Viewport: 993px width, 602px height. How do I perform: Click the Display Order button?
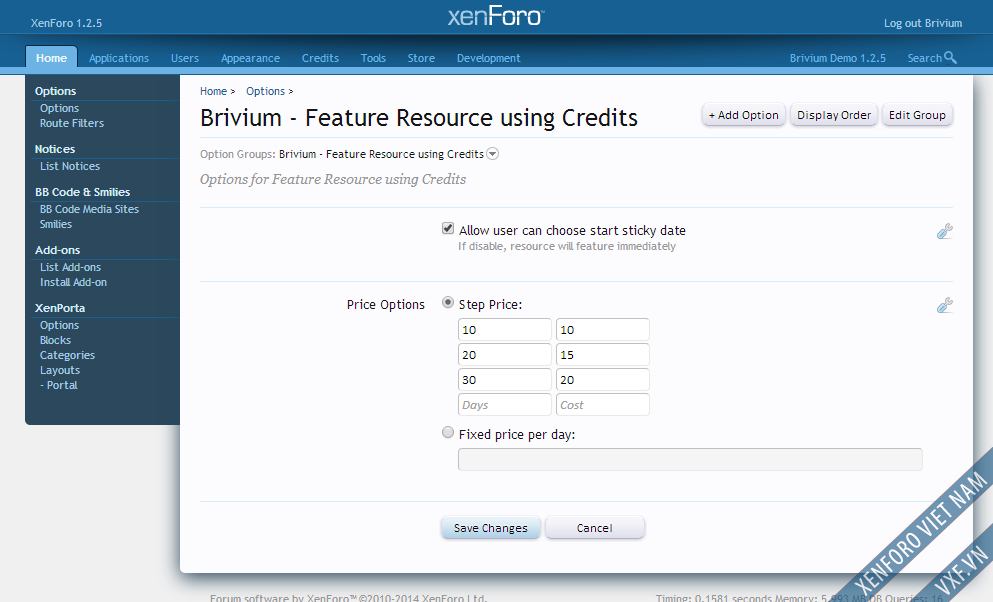(833, 115)
